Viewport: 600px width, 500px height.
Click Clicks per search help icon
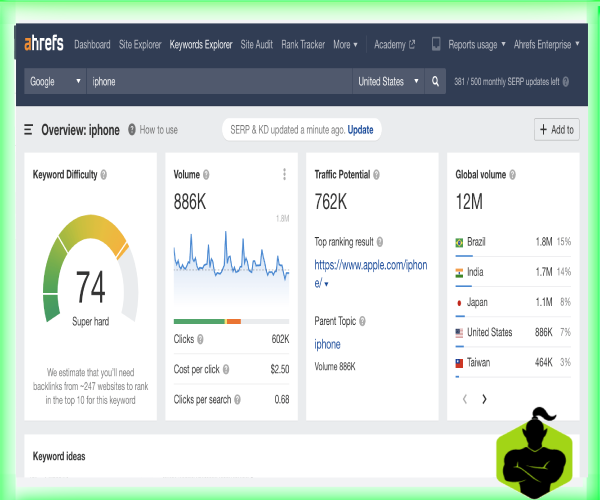(x=237, y=399)
